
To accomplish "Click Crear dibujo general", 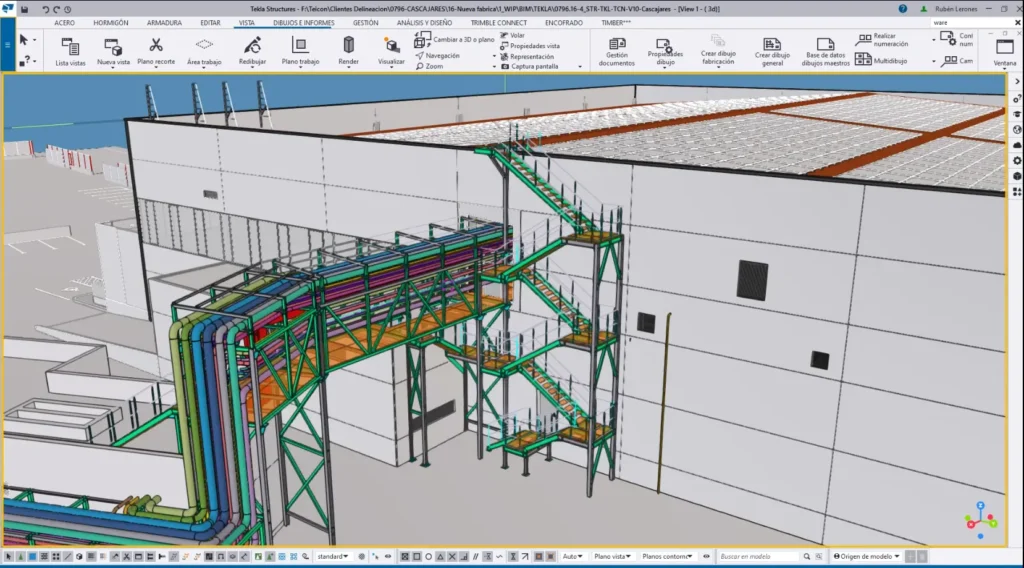I will point(772,52).
